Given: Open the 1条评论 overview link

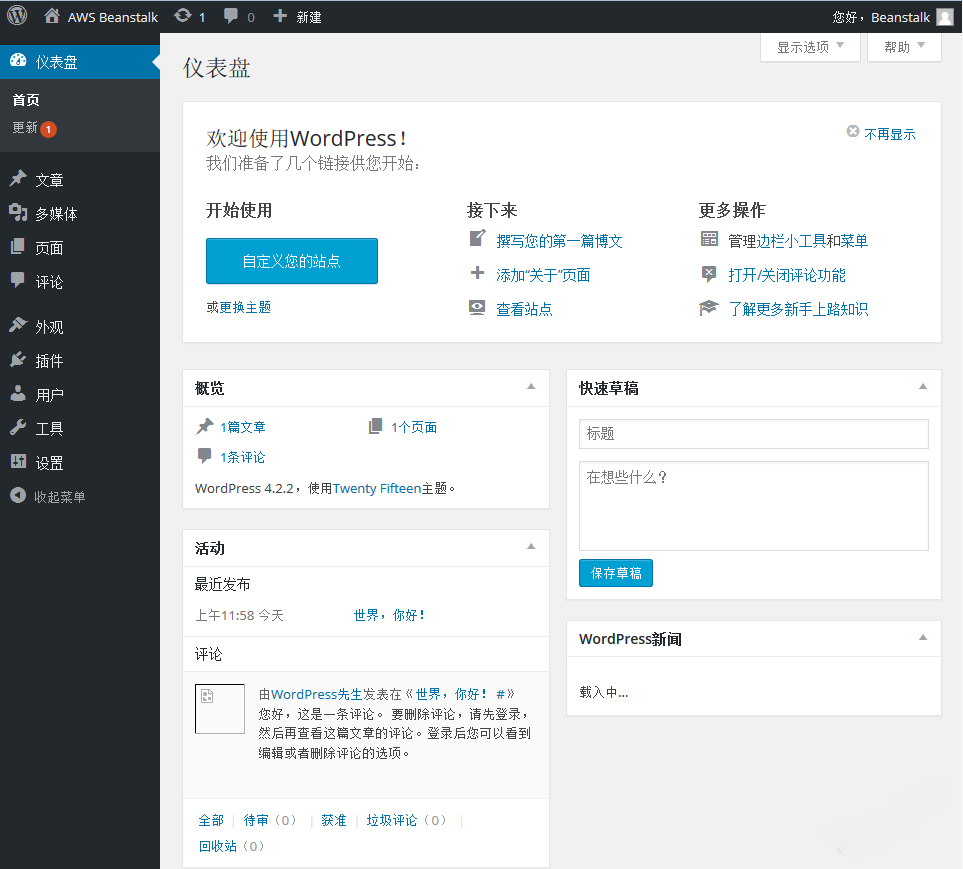Looking at the screenshot, I should click(243, 457).
